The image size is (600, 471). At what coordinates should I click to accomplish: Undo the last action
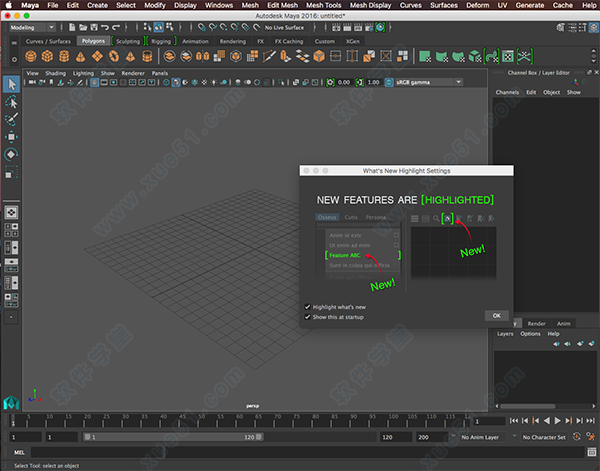point(105,27)
